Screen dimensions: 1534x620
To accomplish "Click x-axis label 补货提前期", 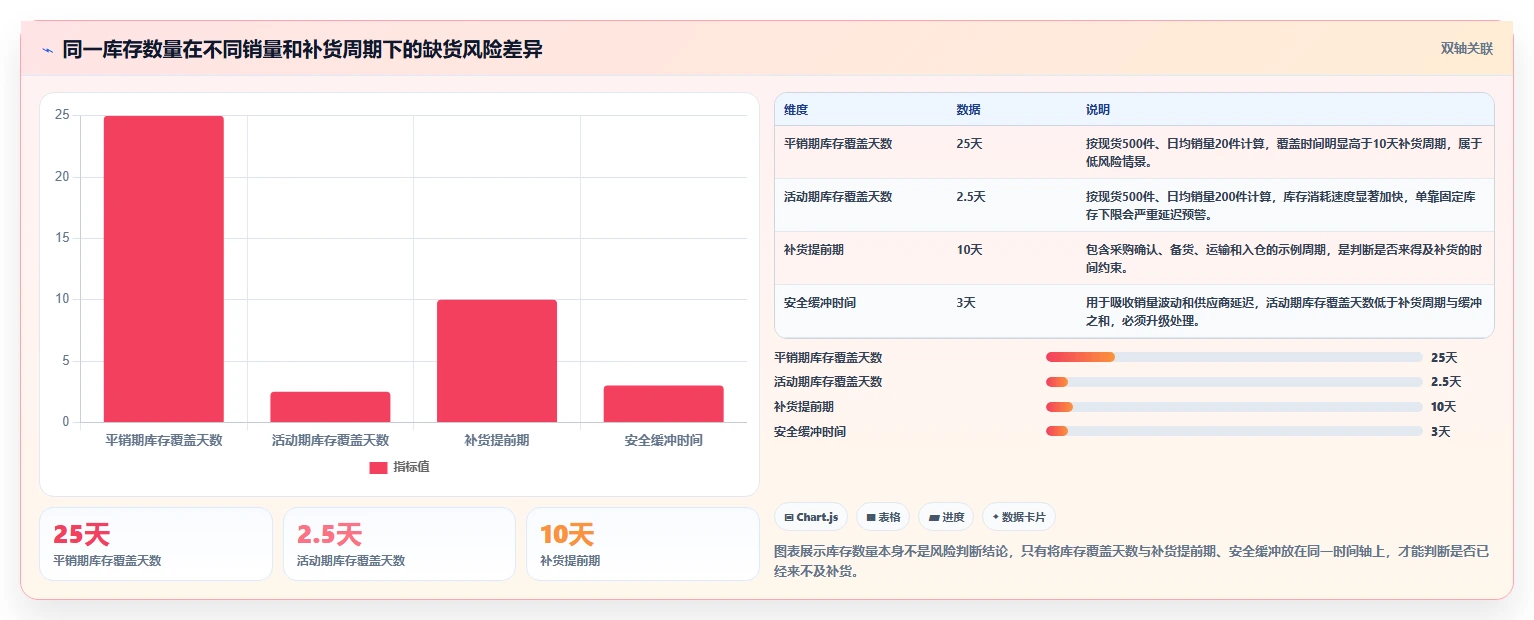I will [x=497, y=440].
